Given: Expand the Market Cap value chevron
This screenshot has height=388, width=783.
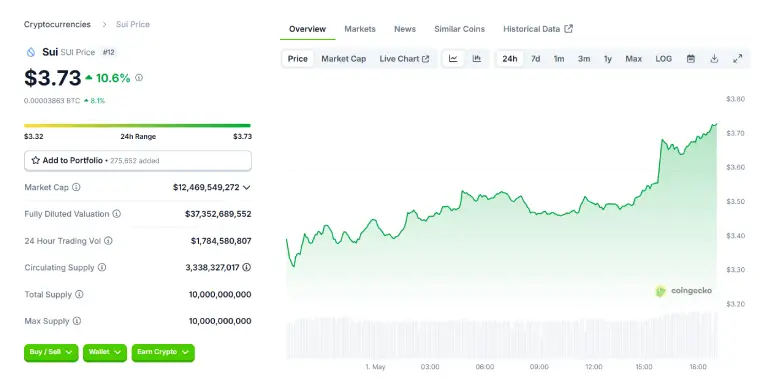Looking at the screenshot, I should point(246,187).
